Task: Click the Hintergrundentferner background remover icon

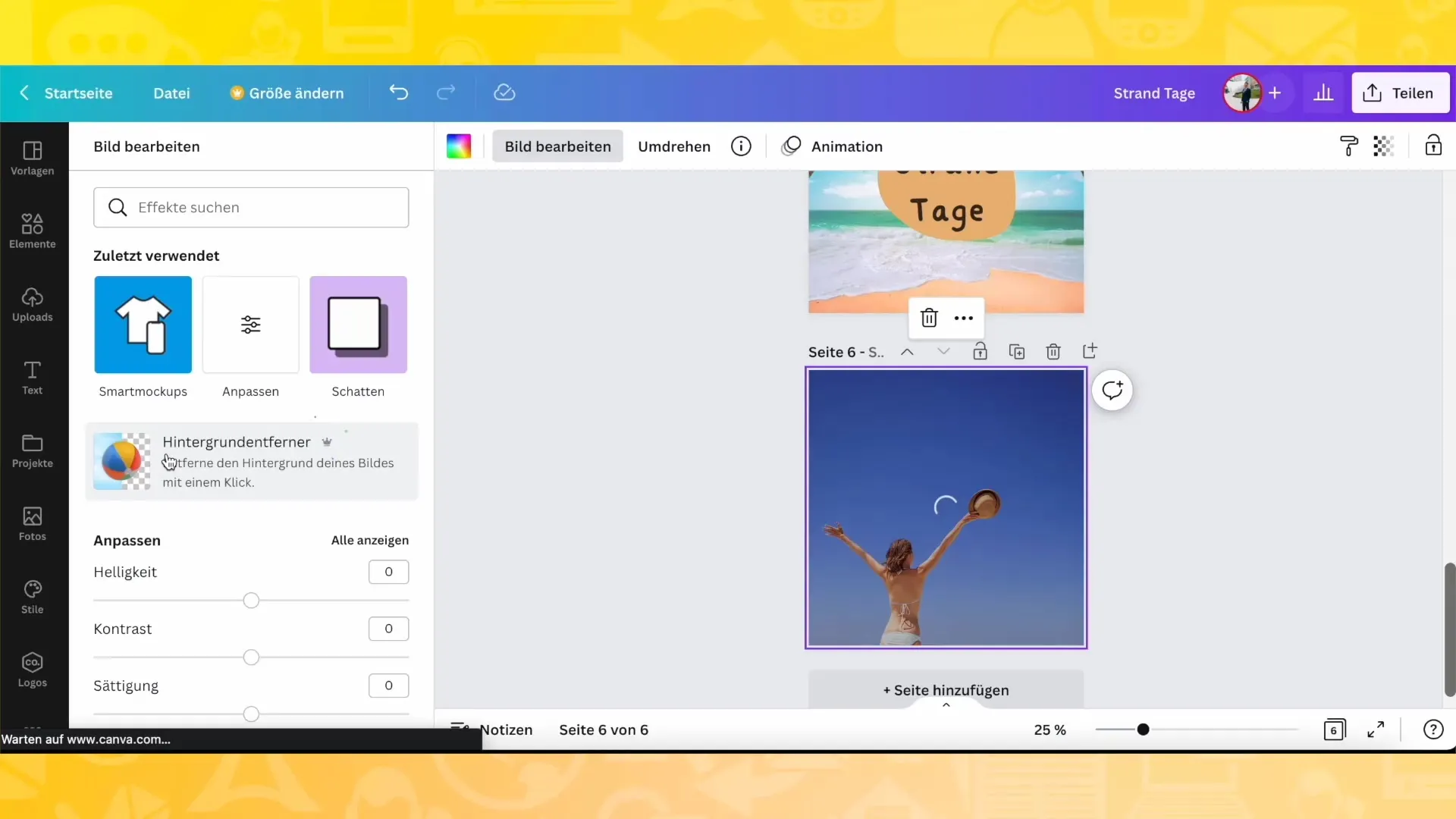Action: [121, 461]
